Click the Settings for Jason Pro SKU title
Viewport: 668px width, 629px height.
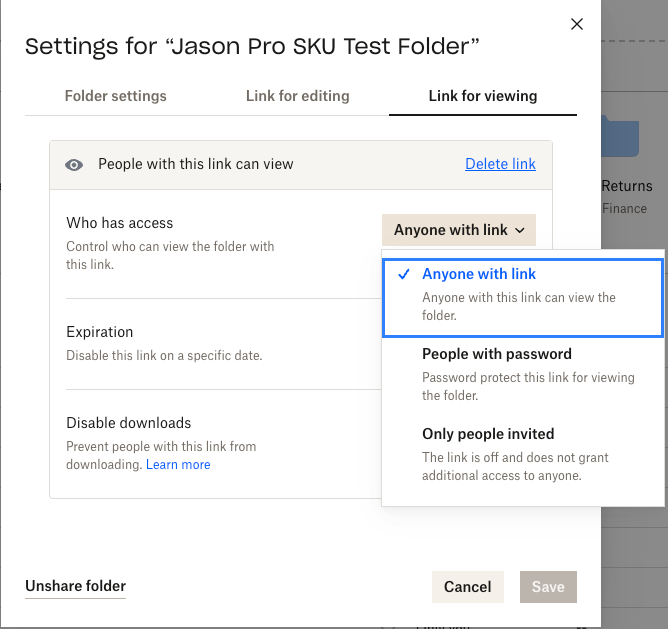click(253, 46)
